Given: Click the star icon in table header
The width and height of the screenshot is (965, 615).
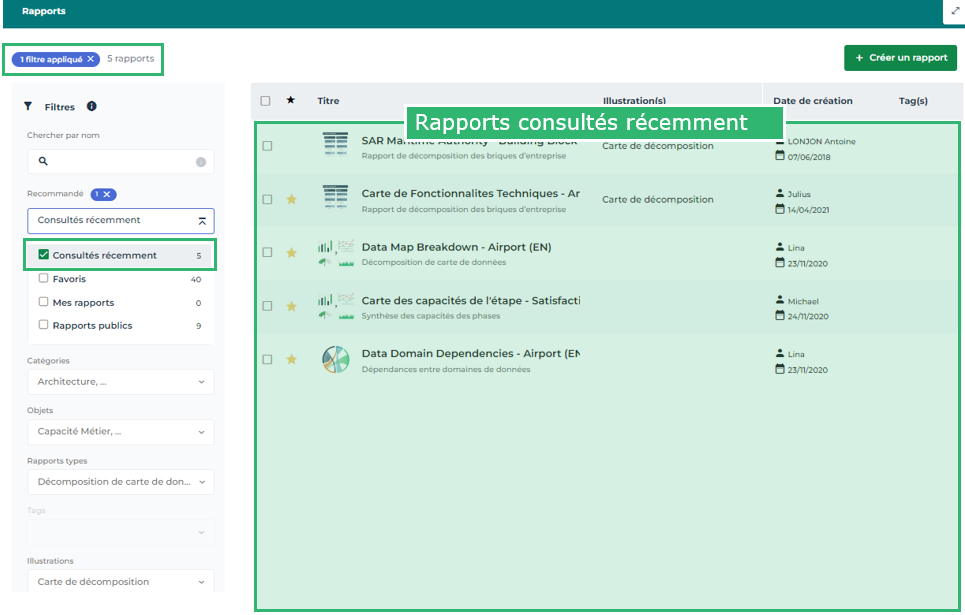Looking at the screenshot, I should [x=291, y=100].
